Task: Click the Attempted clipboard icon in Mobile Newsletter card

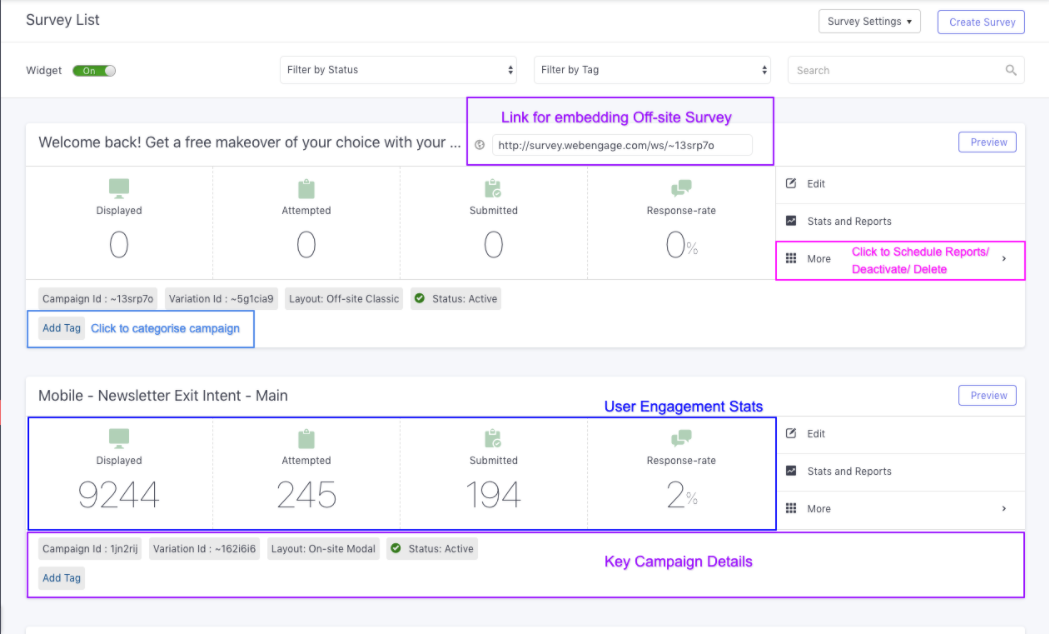Action: click(x=306, y=439)
